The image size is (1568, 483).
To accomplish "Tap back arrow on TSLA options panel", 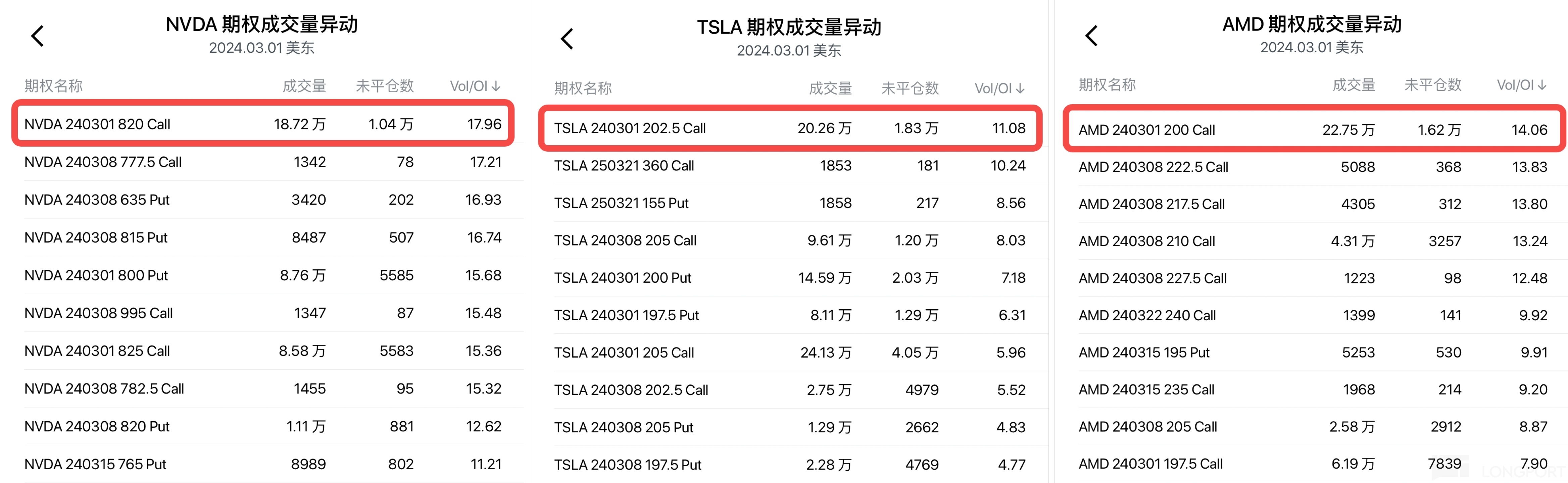I will coord(567,39).
